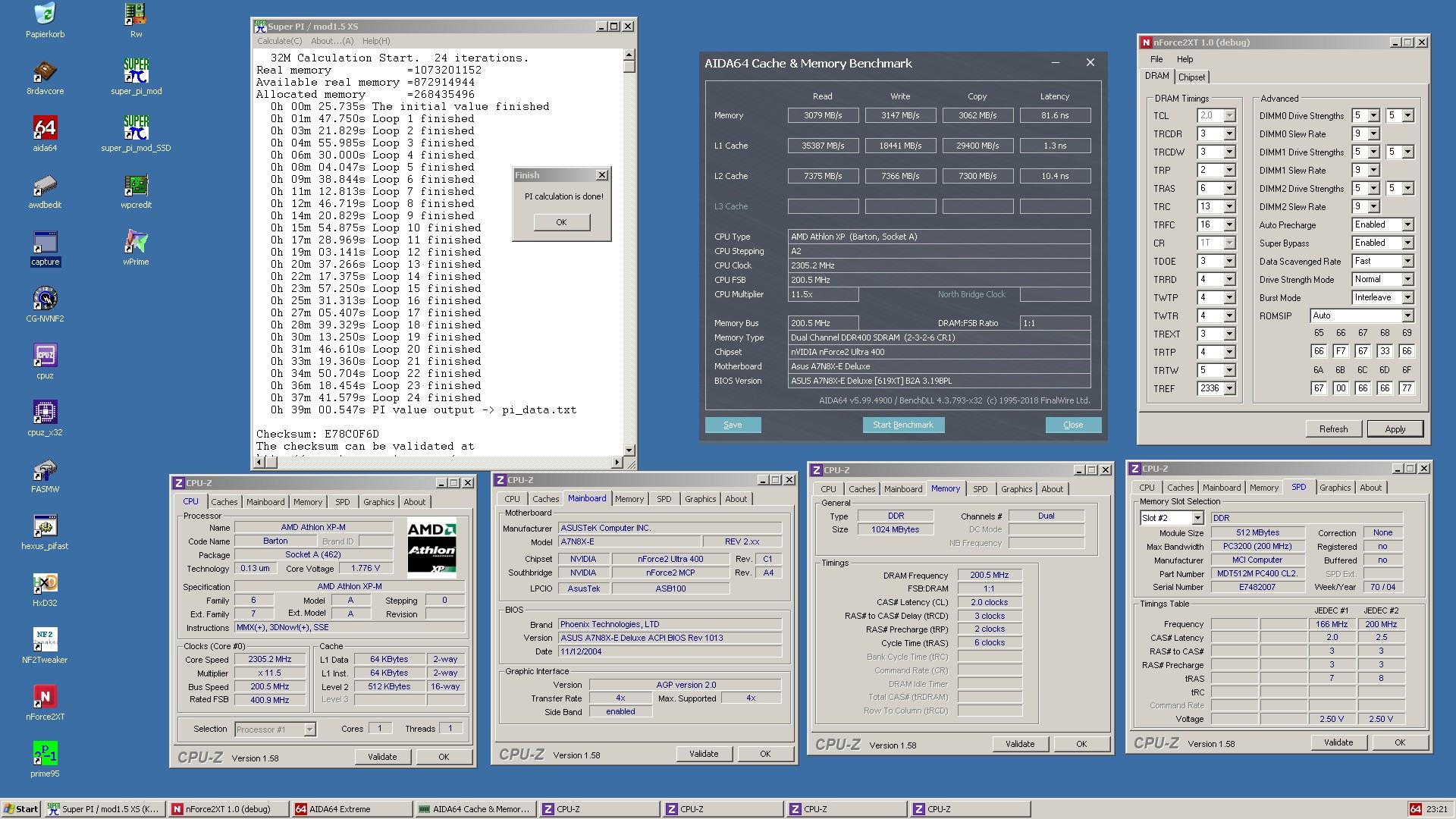
Task: Expand Auto Precharge dropdown
Action: (1407, 225)
